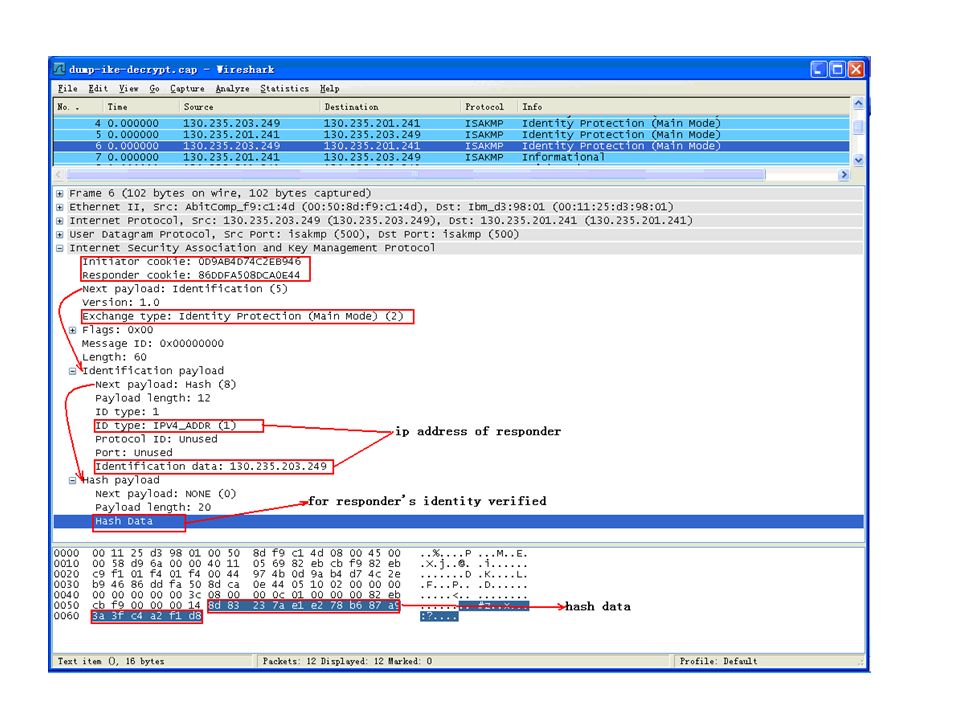This screenshot has height=720, width=960.
Task: Sort packets by the Destination column header
Action: pyautogui.click(x=390, y=107)
